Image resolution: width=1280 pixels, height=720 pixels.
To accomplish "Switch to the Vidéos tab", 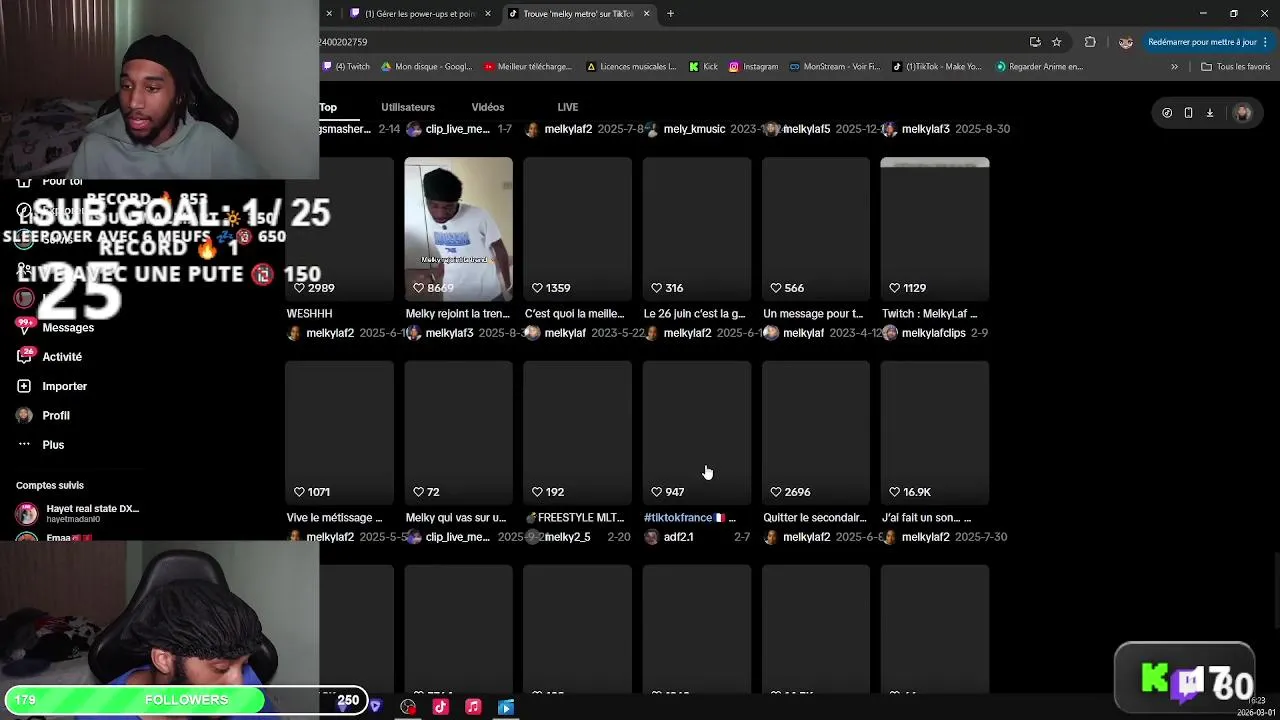I will pos(488,107).
